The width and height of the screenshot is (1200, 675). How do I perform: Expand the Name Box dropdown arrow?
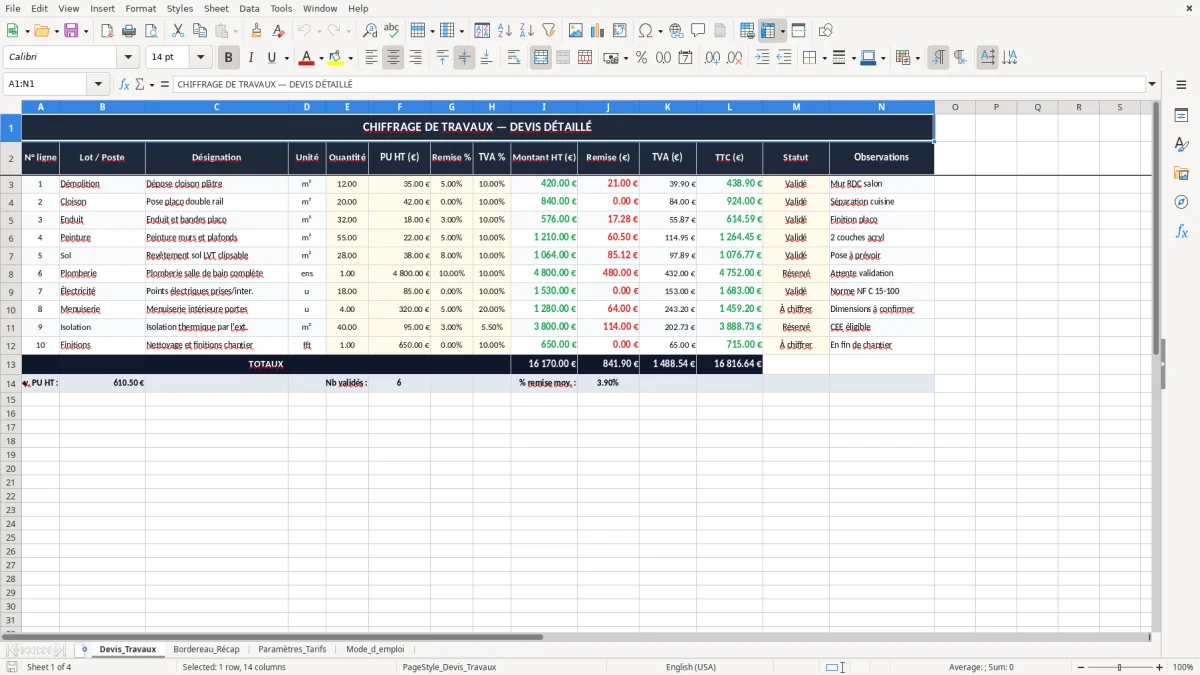[98, 84]
